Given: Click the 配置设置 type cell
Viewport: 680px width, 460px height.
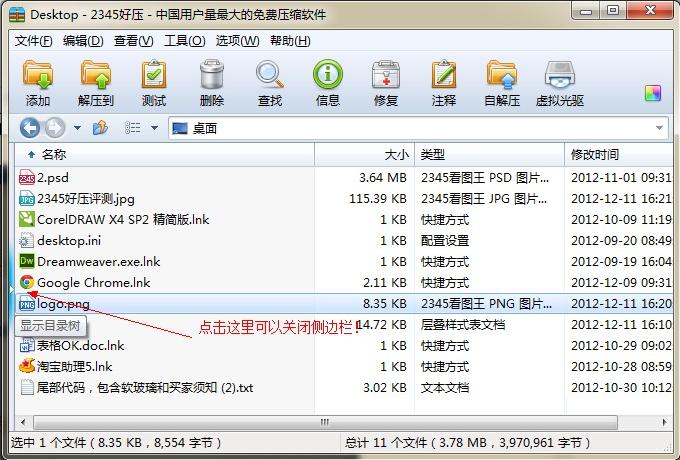Looking at the screenshot, I should tap(445, 241).
